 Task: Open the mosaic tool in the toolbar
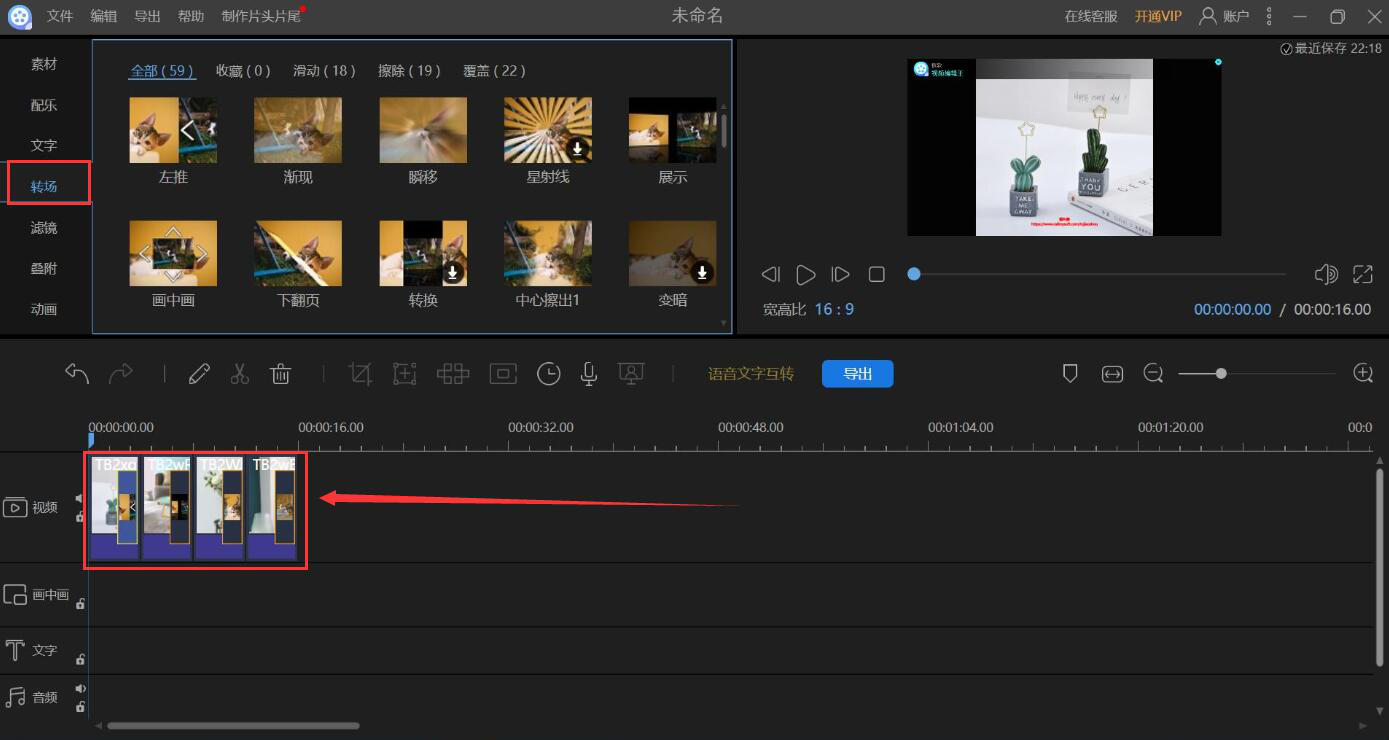[x=453, y=374]
